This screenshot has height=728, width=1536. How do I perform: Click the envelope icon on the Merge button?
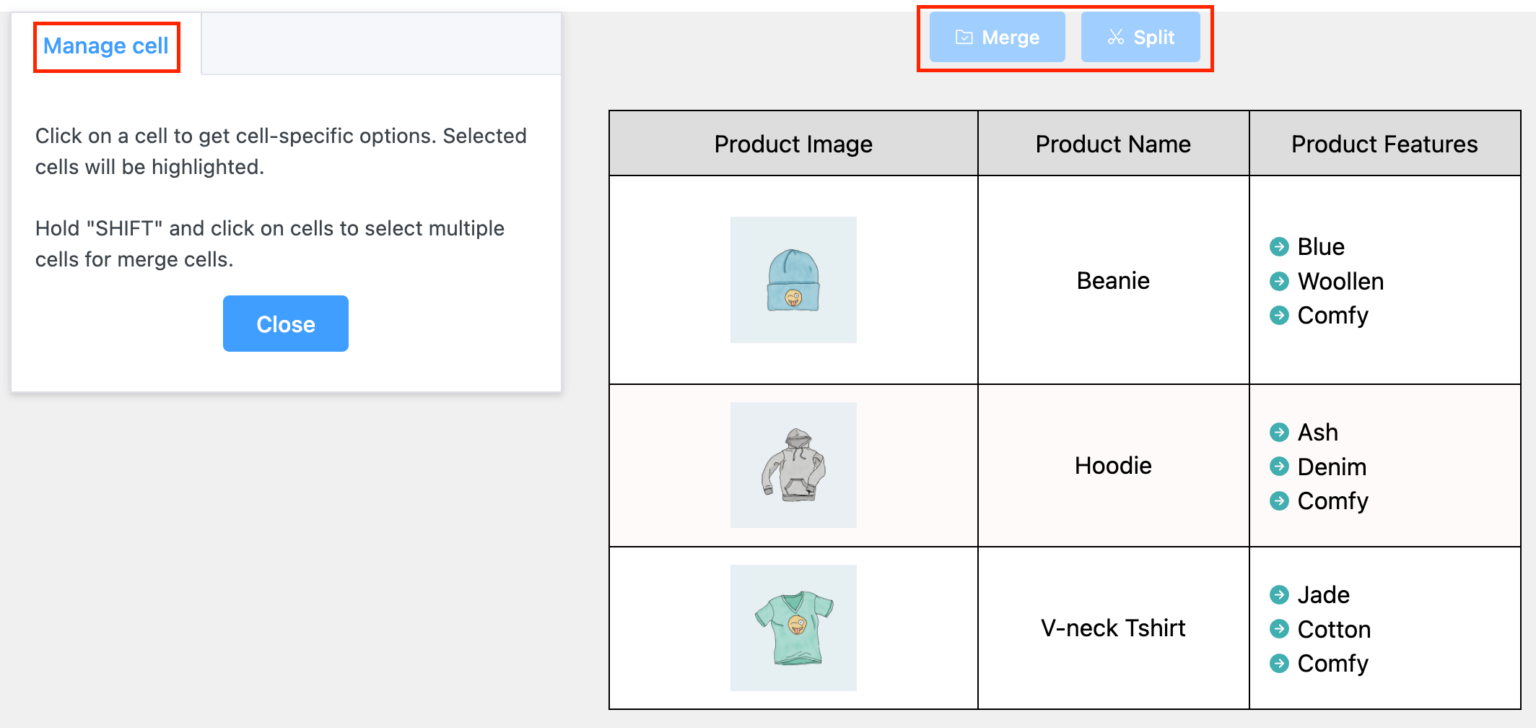963,37
